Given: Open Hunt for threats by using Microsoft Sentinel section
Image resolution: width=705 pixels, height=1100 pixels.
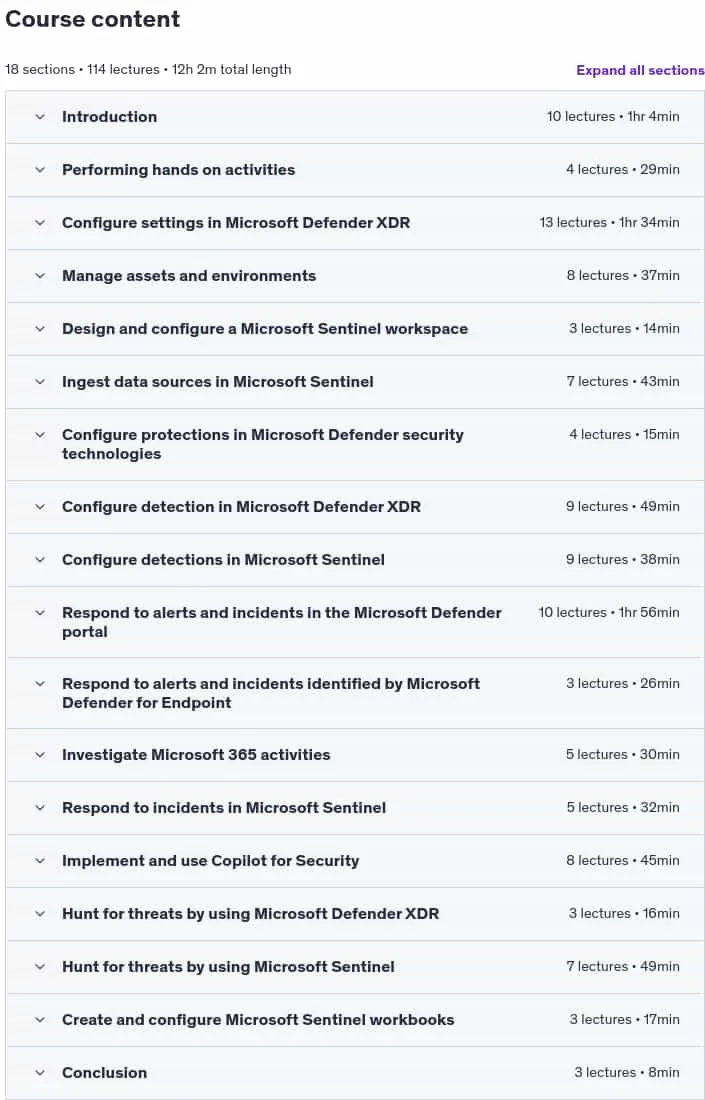Looking at the screenshot, I should 355,967.
